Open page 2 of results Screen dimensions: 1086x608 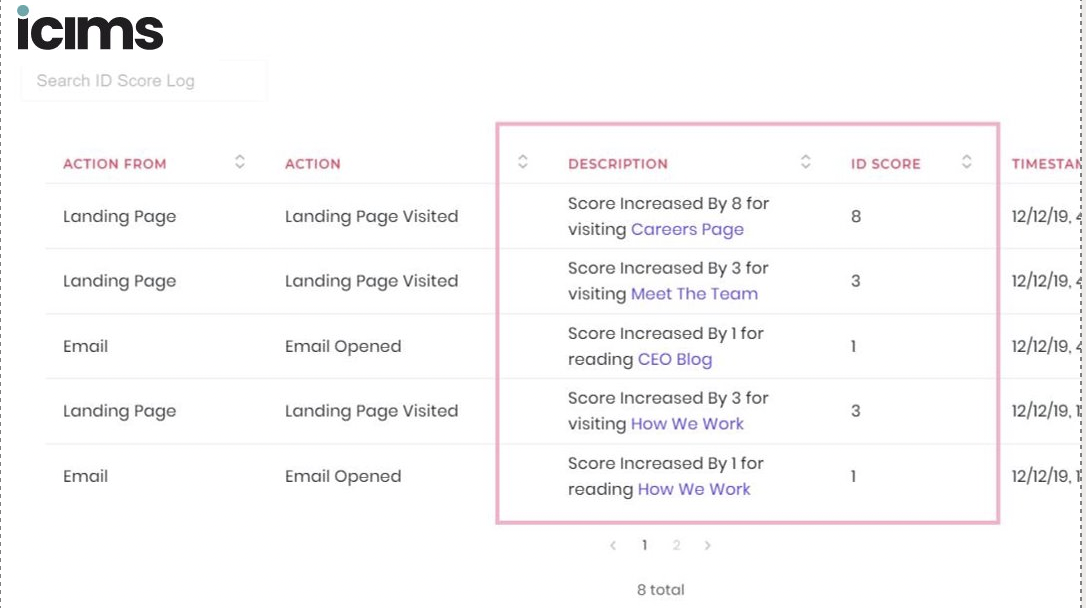[x=676, y=546]
